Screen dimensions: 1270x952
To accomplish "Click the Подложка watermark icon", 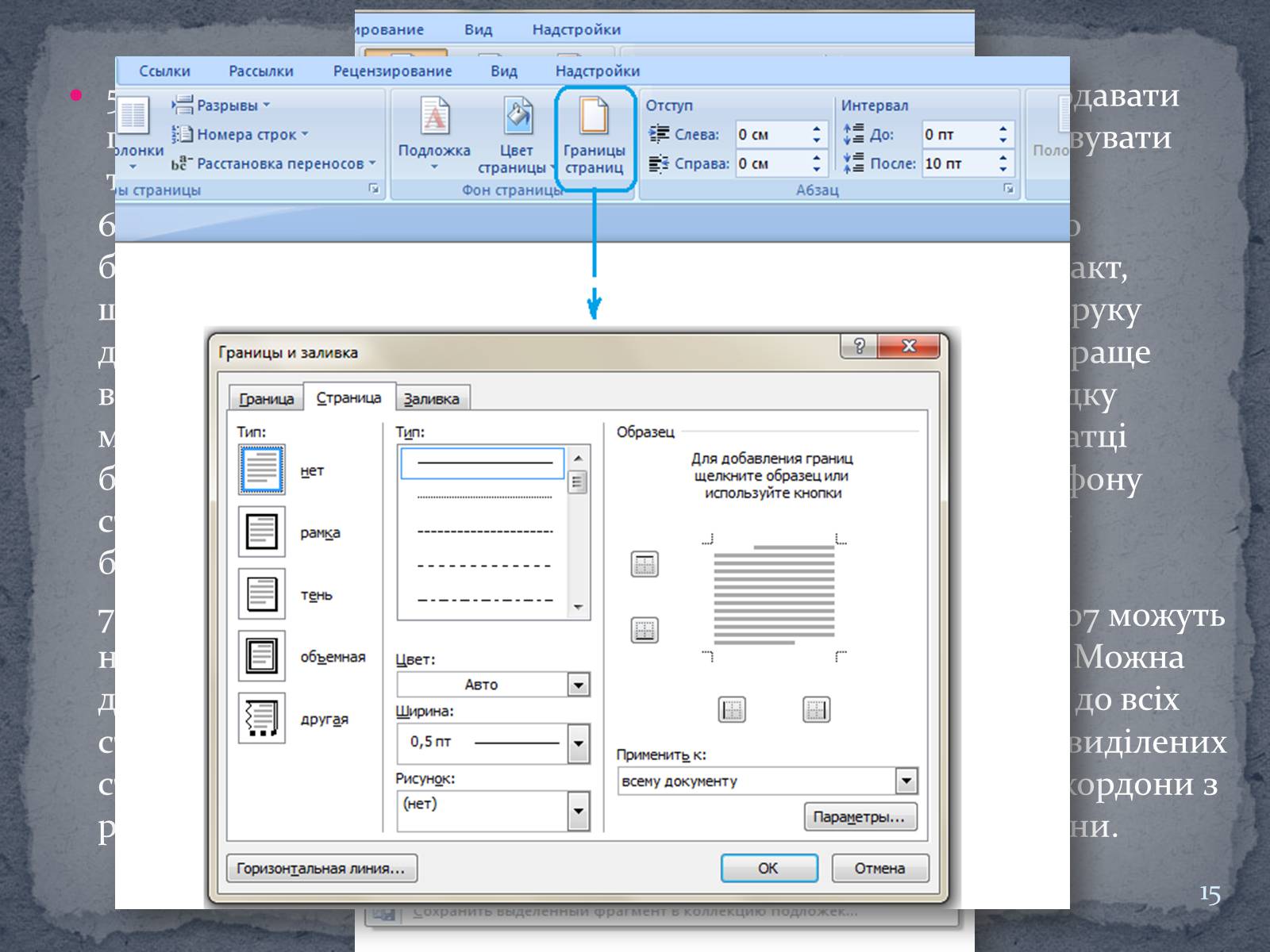I will 434,116.
